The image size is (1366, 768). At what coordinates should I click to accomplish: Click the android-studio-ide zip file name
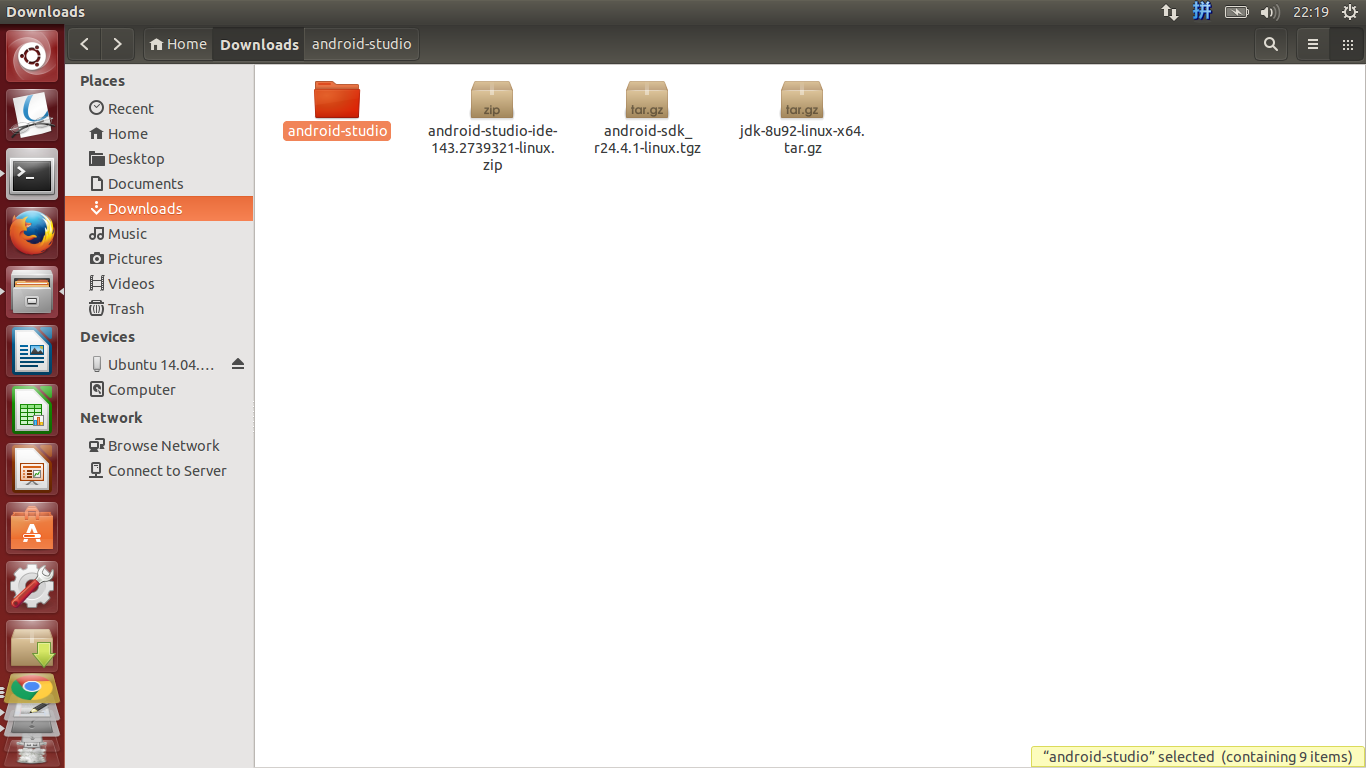pyautogui.click(x=492, y=148)
